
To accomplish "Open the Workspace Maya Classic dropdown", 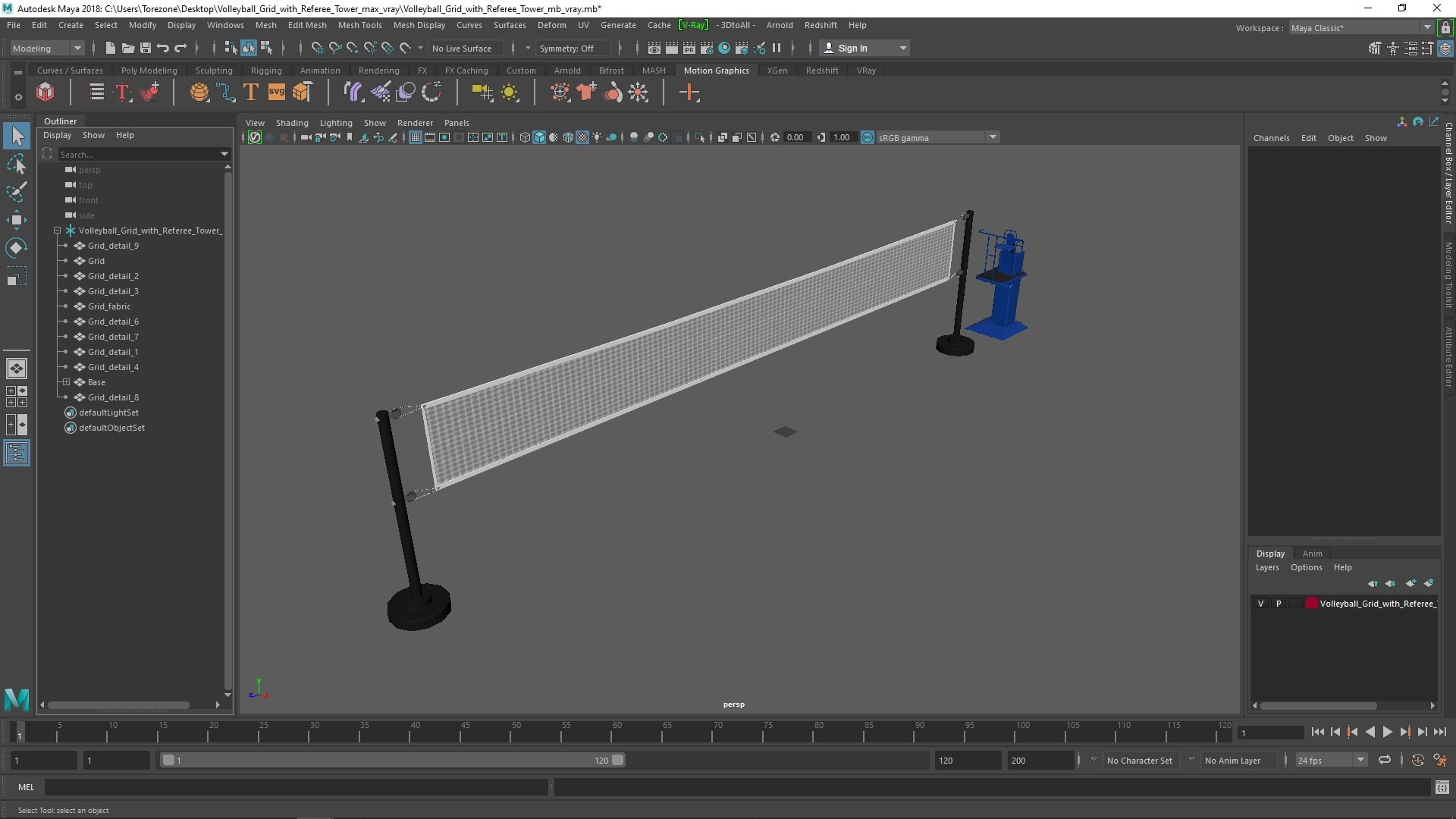I will (x=1360, y=27).
